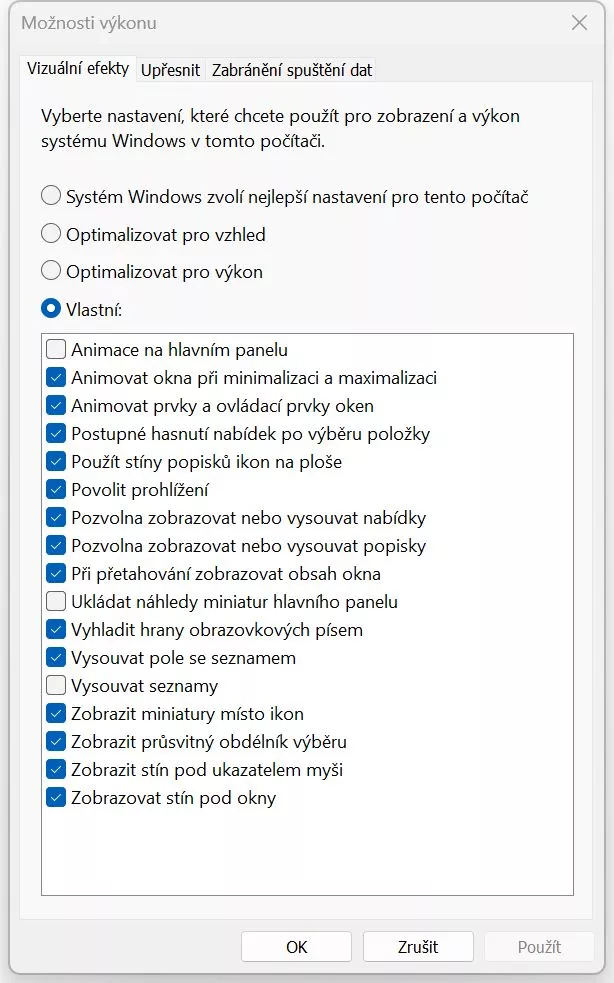This screenshot has width=614, height=983.
Task: Select the Vlastní radio button
Action: (x=51, y=309)
